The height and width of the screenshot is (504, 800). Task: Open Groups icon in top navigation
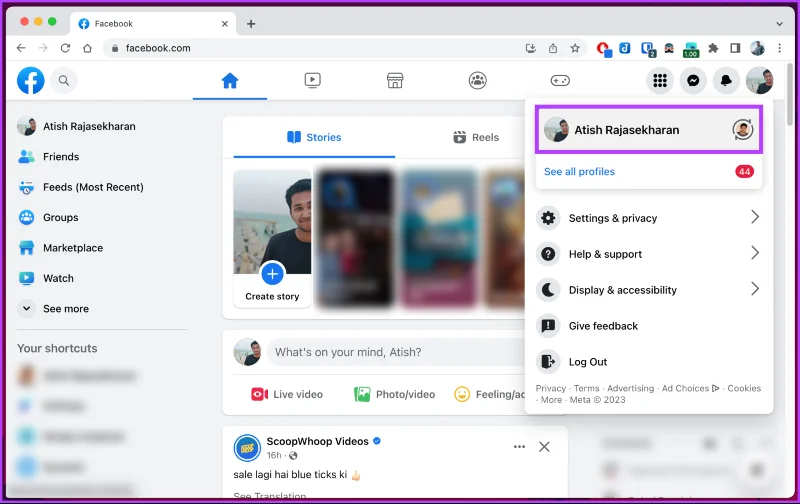pos(478,81)
